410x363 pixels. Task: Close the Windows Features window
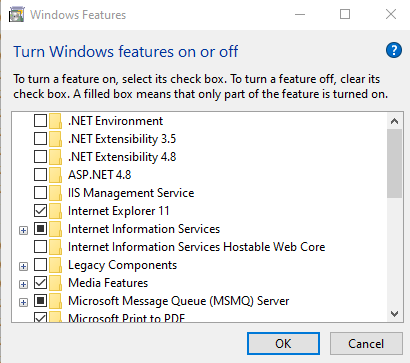coord(391,14)
